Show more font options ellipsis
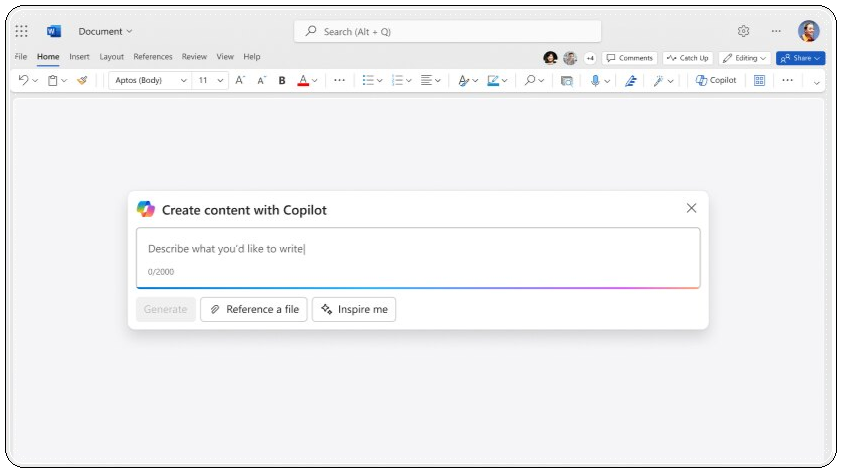The image size is (842, 473). [x=339, y=80]
